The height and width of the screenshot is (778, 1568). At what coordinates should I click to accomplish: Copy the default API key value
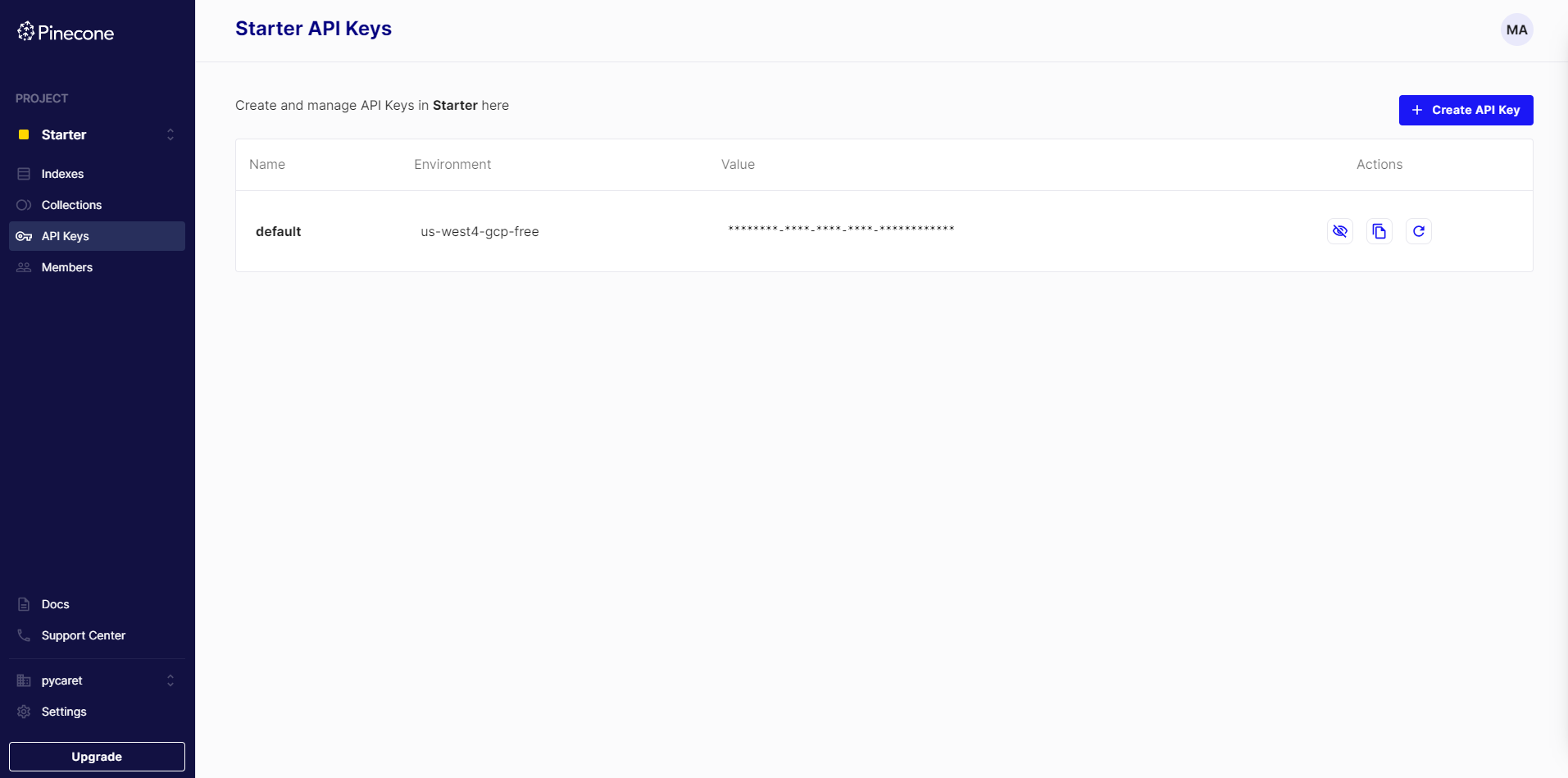pyautogui.click(x=1379, y=231)
